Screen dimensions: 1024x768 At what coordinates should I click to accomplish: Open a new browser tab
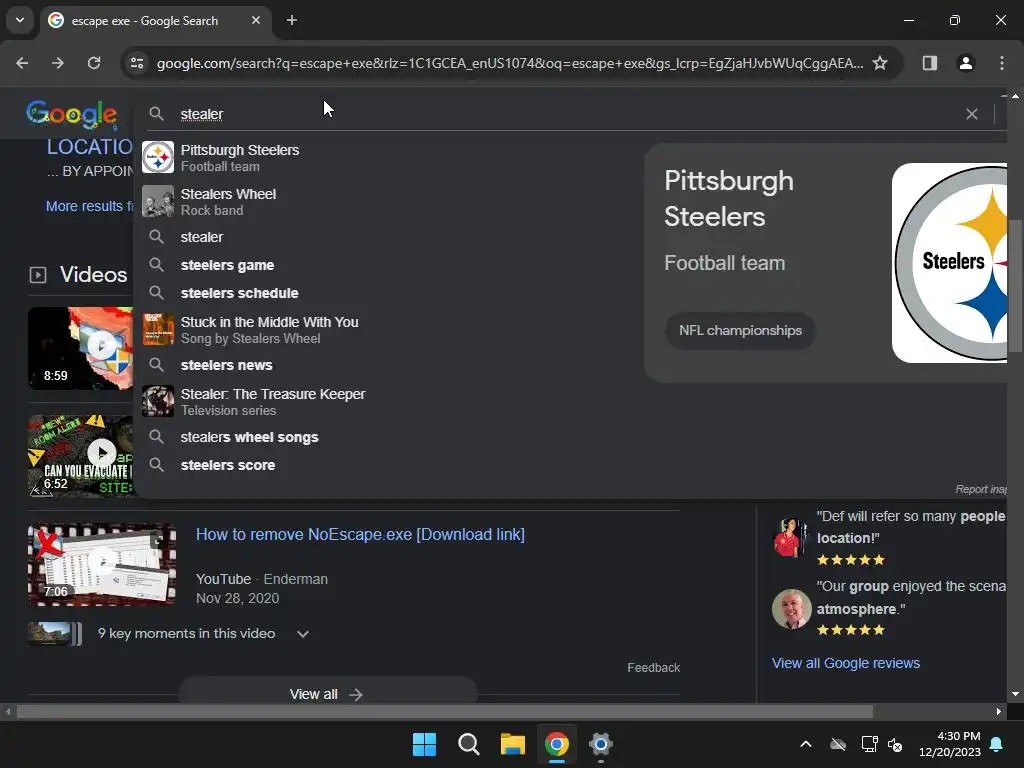pos(292,20)
